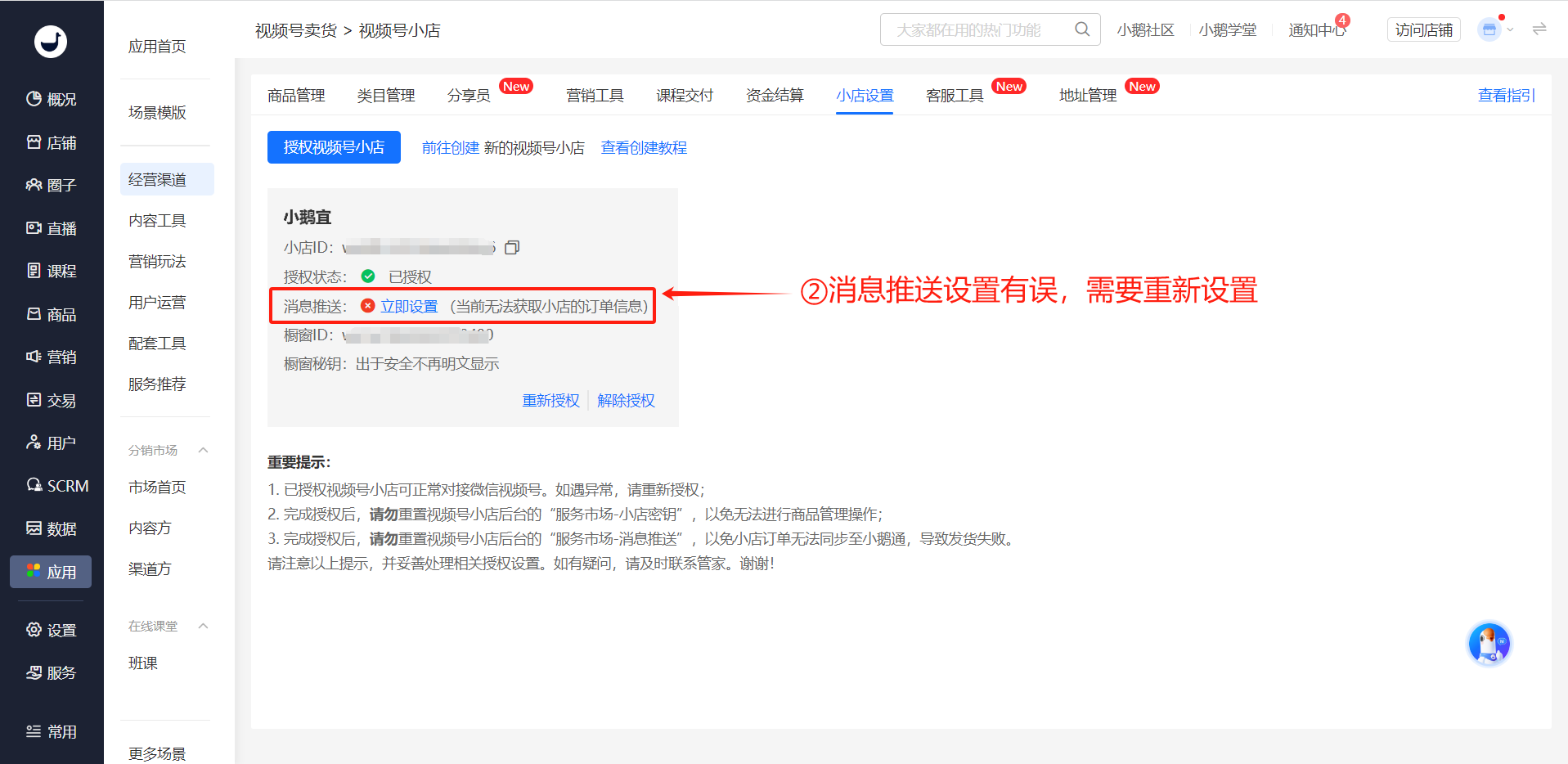Open 营销 in the dark sidebar
This screenshot has width=1568, height=764.
52,357
